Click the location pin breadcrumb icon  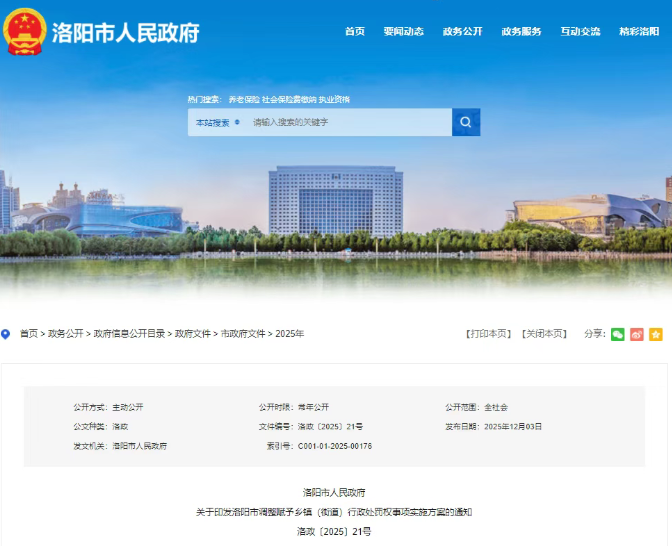click(6, 334)
